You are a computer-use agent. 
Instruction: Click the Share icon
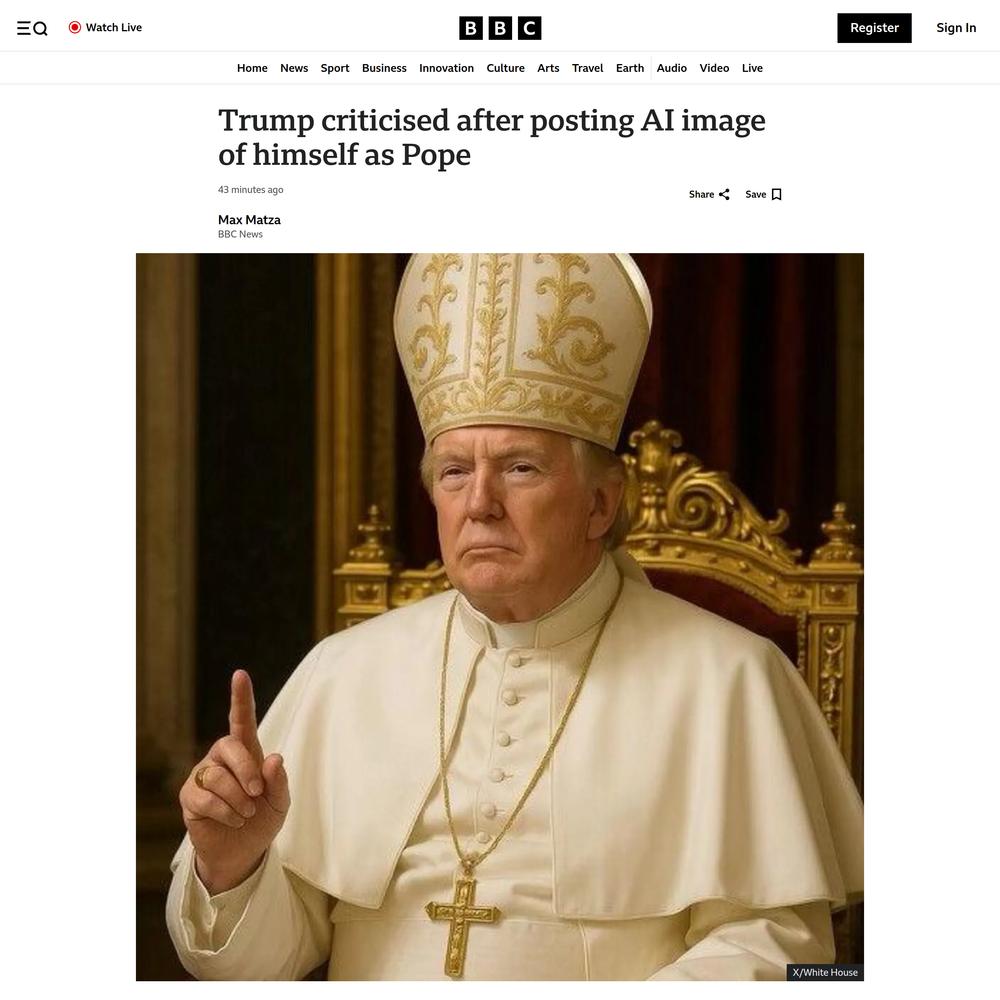(724, 195)
